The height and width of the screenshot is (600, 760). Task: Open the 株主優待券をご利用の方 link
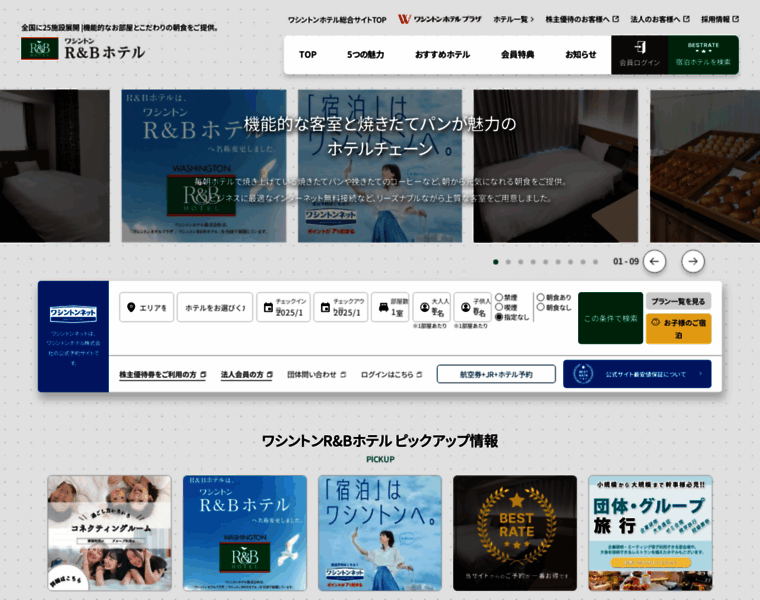pyautogui.click(x=163, y=375)
